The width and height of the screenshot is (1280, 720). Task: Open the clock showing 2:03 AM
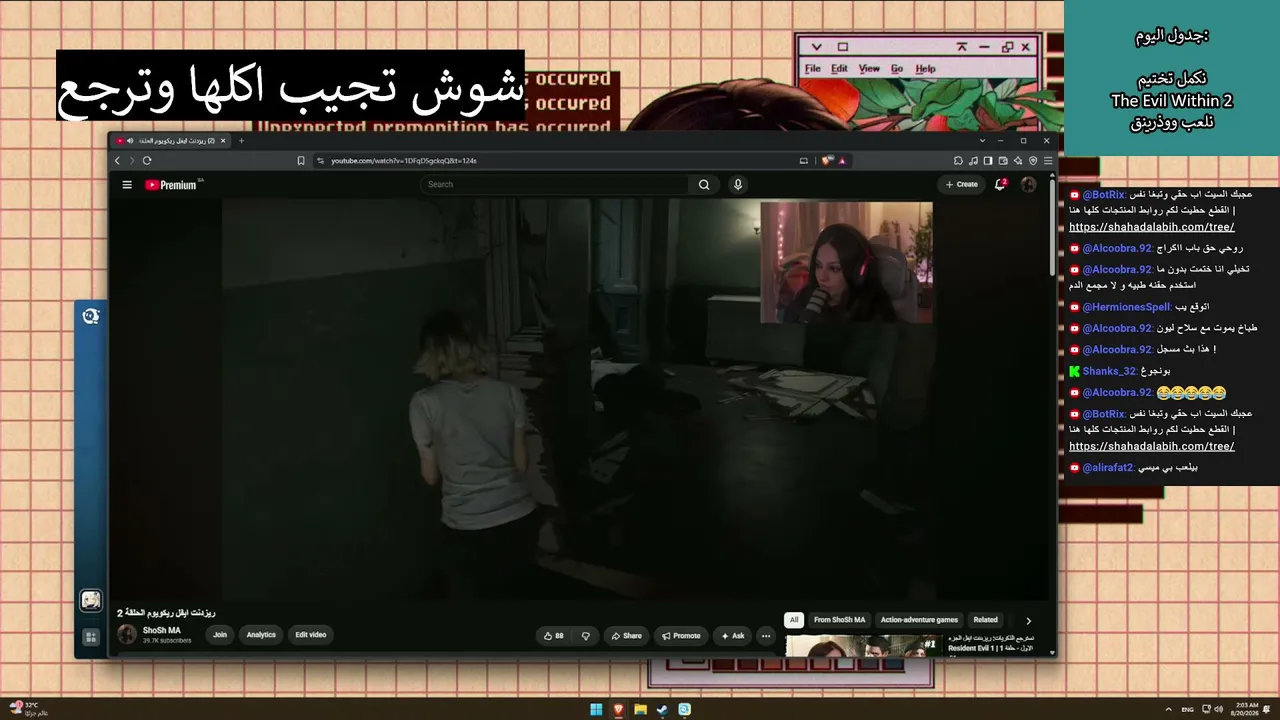1247,709
